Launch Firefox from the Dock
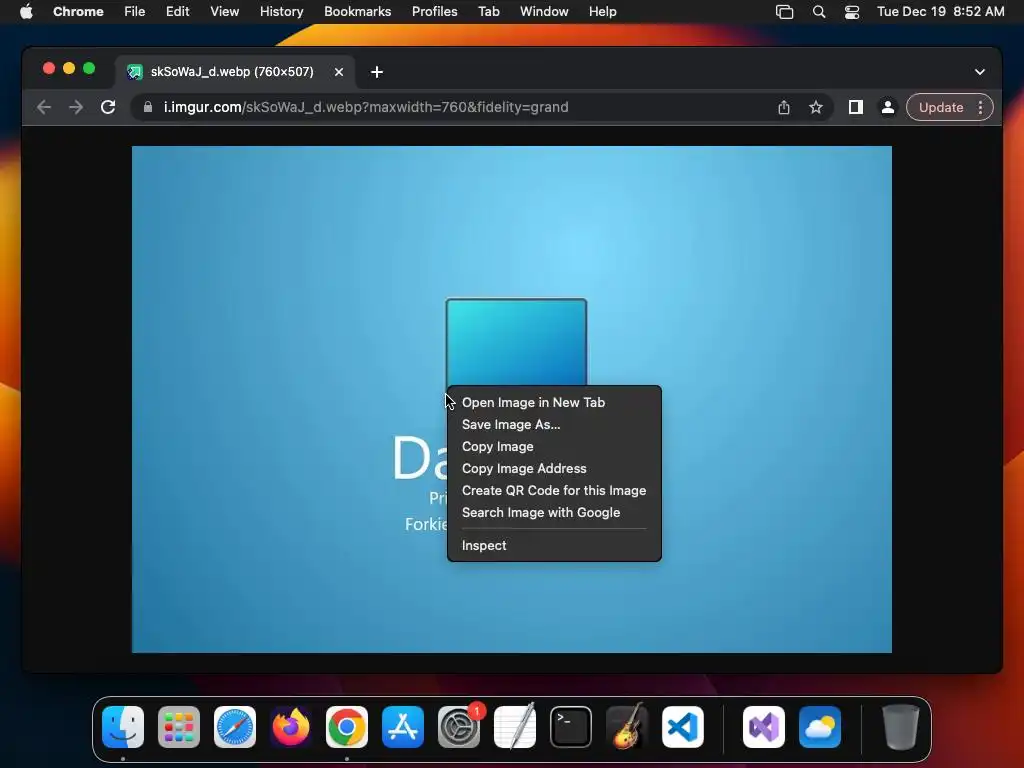Viewport: 1024px width, 768px height. [291, 727]
